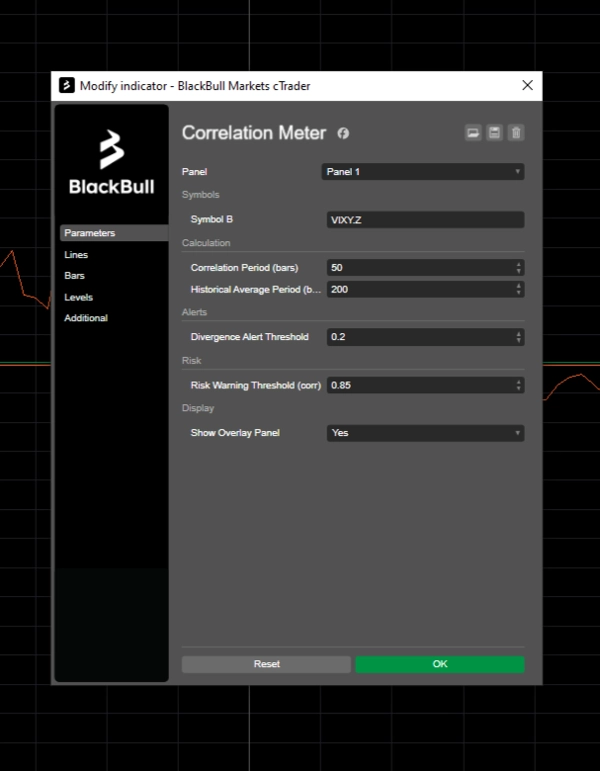Click the save preset floppy icon

coord(494,133)
